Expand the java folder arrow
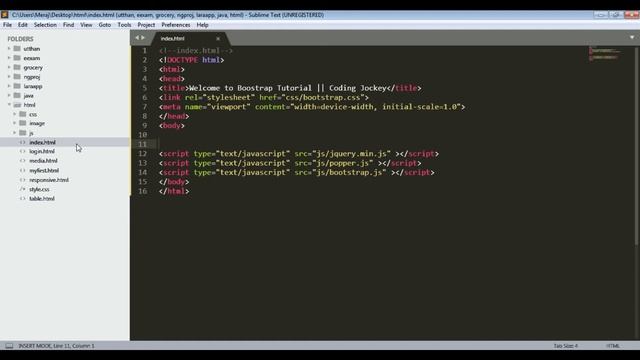Viewport: 640px width, 360px height. tap(9, 96)
